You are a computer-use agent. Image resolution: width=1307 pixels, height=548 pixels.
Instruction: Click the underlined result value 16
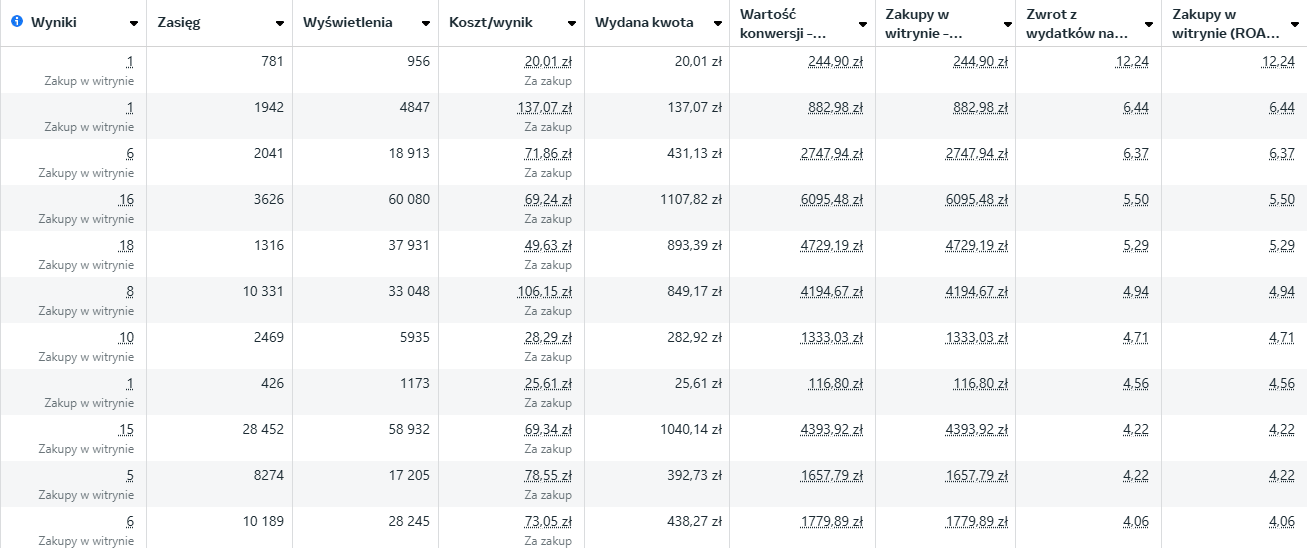[x=126, y=200]
